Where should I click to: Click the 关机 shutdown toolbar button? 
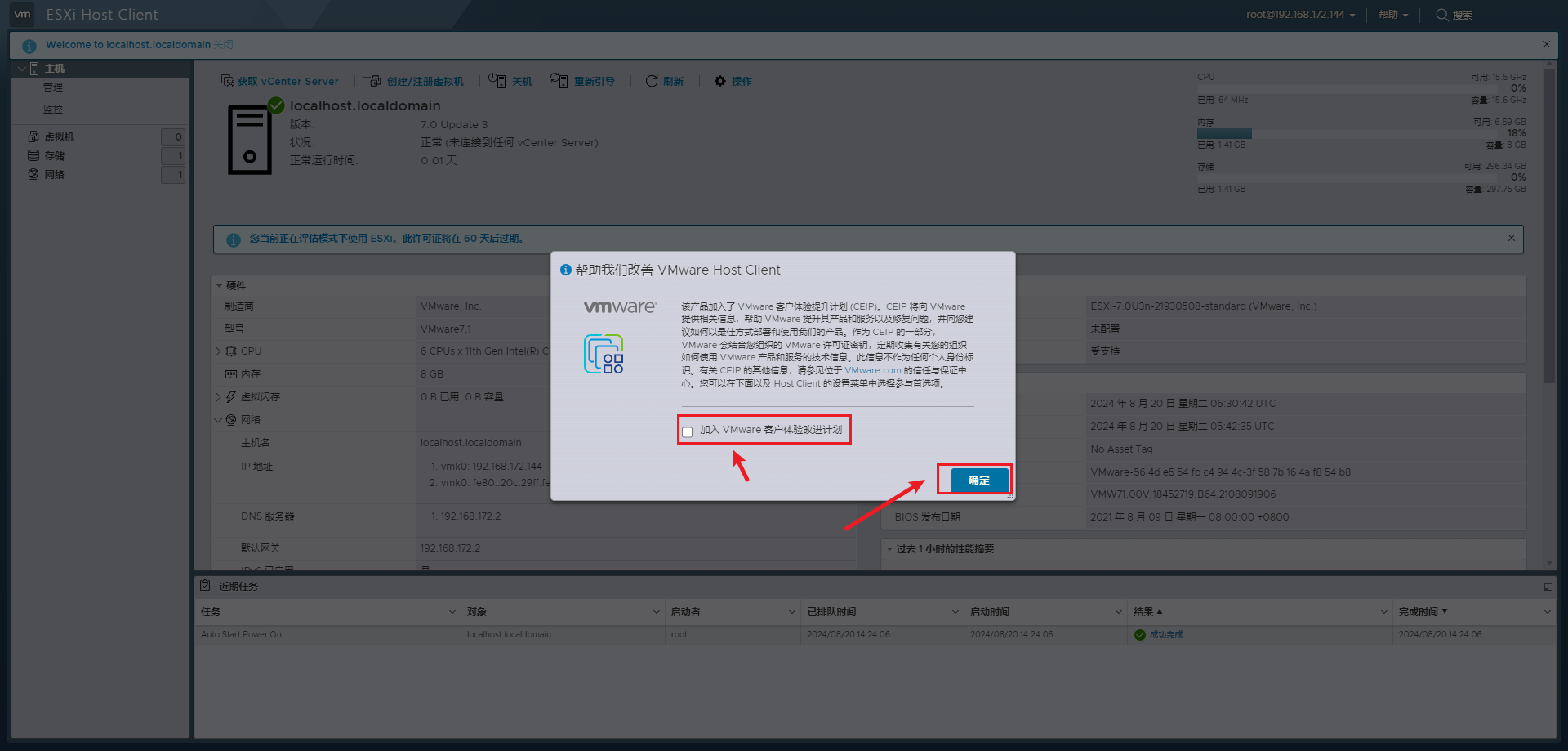point(510,81)
